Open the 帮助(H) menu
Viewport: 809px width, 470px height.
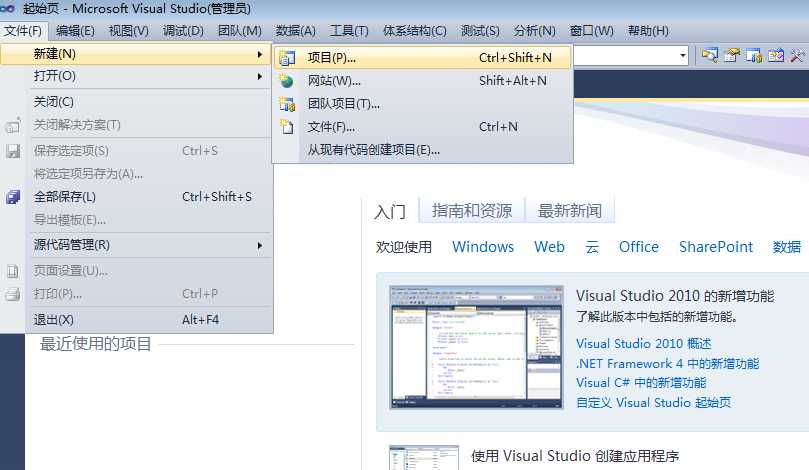tap(648, 31)
